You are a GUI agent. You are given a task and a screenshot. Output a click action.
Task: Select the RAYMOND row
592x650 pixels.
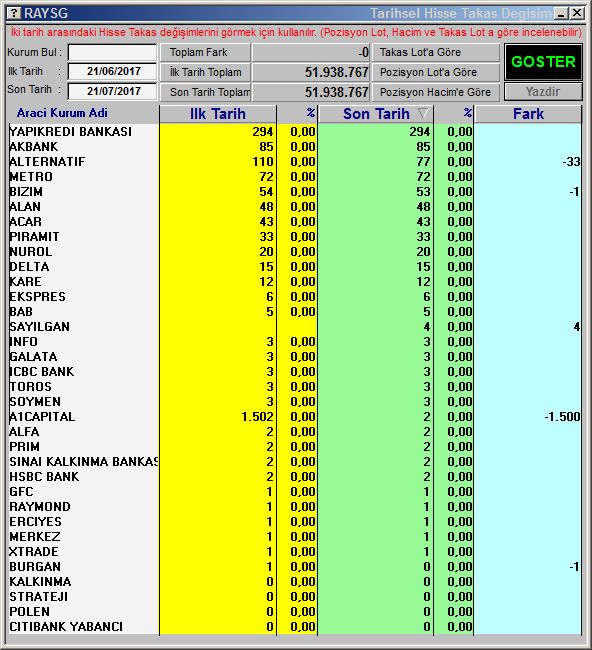(295, 507)
